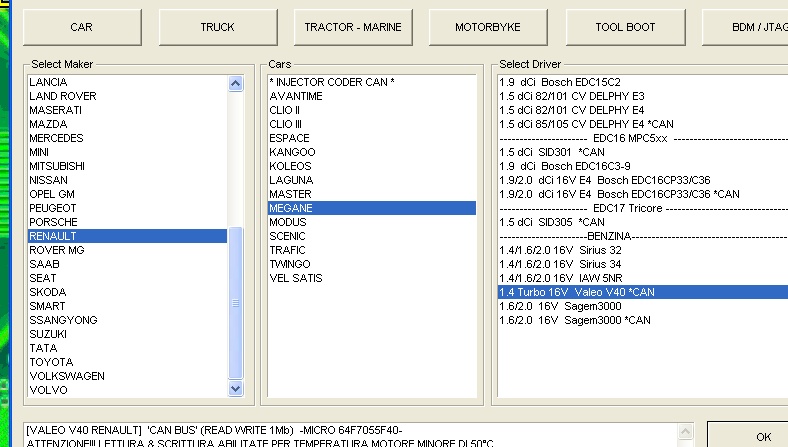Select MERCEDES as the maker
Viewport: 788px width, 447px height.
pos(56,138)
